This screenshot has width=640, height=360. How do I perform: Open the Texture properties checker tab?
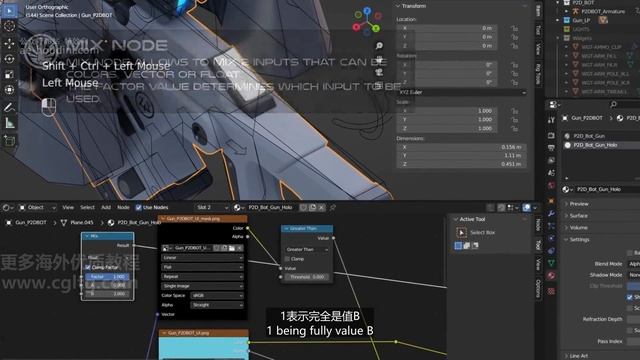click(x=551, y=291)
